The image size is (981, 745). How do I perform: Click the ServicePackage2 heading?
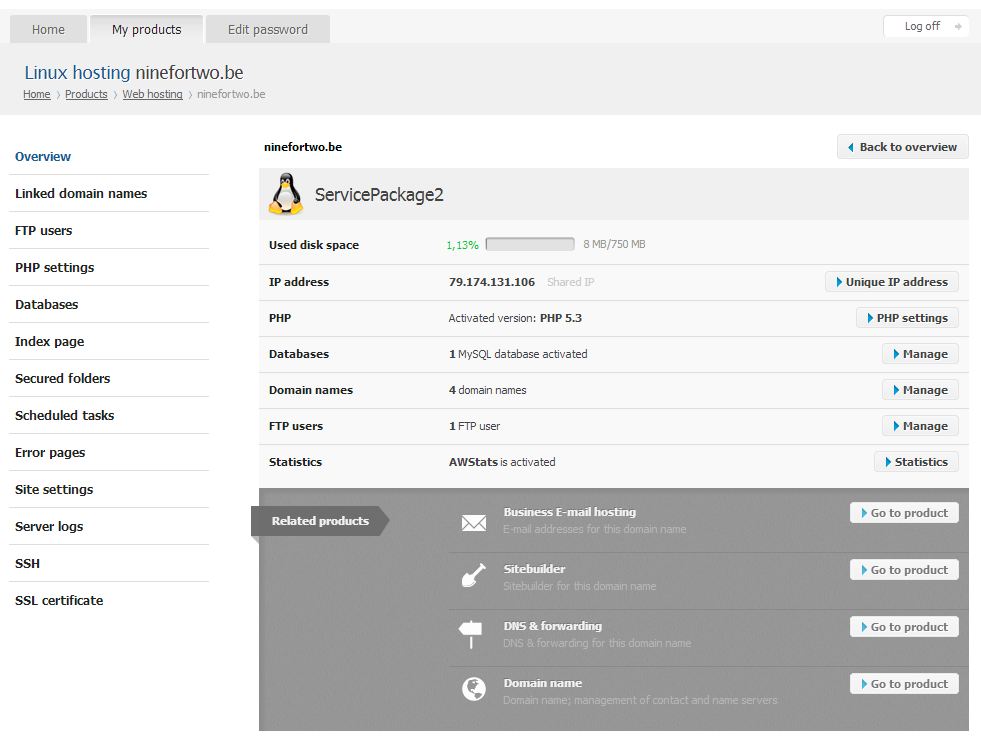pos(379,195)
